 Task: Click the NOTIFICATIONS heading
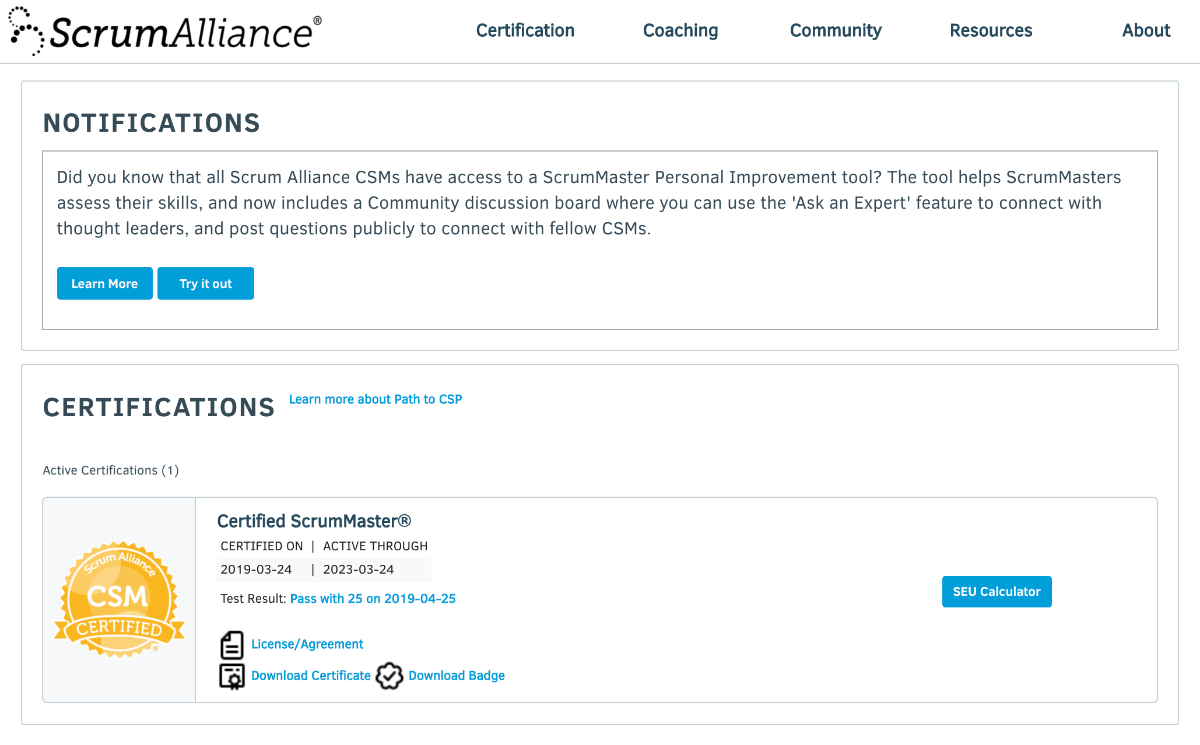click(x=152, y=123)
